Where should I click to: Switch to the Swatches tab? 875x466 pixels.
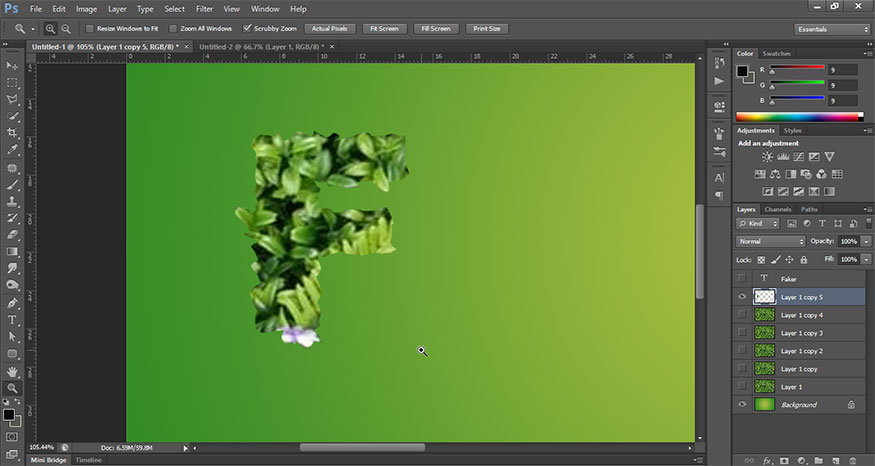point(777,54)
